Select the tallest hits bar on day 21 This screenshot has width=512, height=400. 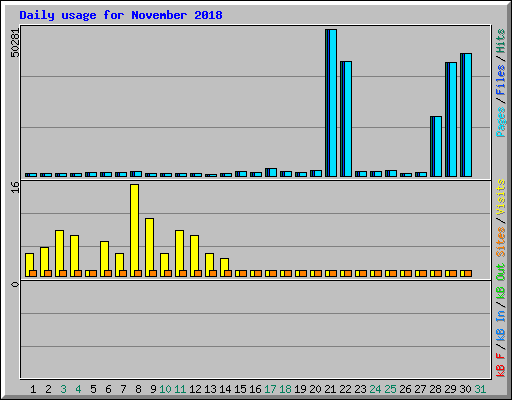[331, 103]
